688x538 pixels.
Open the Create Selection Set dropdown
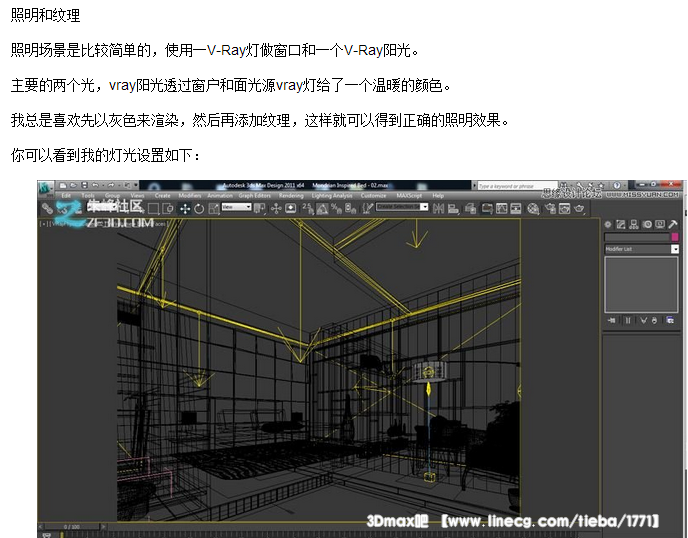click(x=402, y=207)
